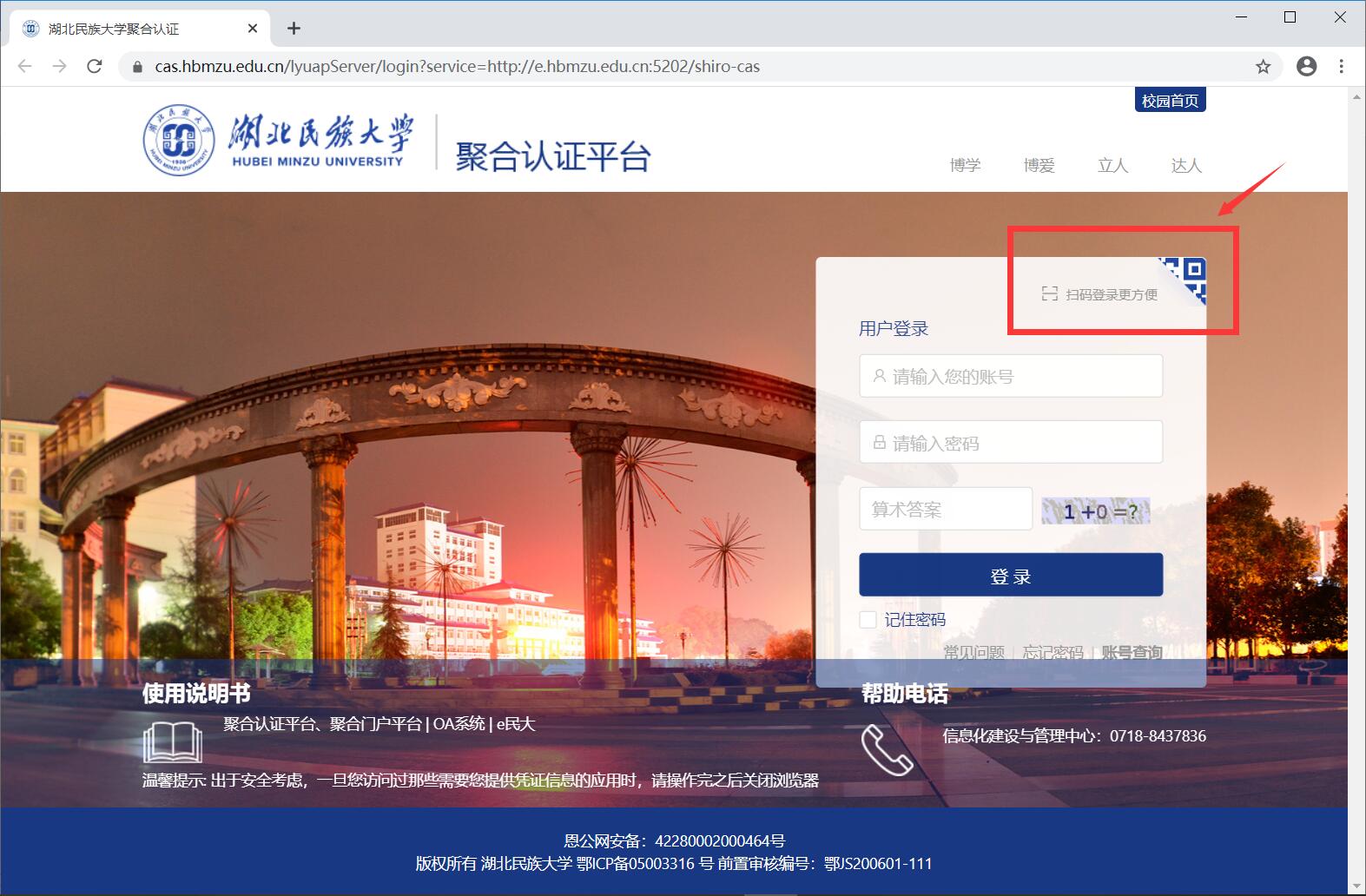
Task: Click the user manual book icon
Action: click(x=172, y=743)
